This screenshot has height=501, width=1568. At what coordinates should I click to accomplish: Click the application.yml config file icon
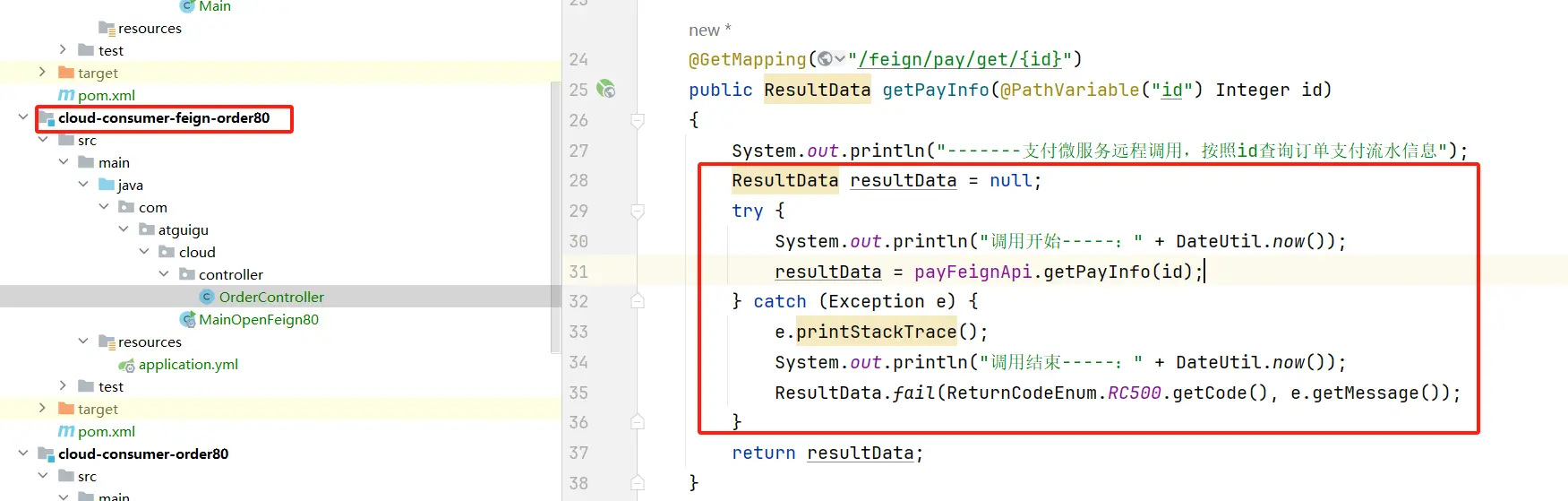click(127, 365)
